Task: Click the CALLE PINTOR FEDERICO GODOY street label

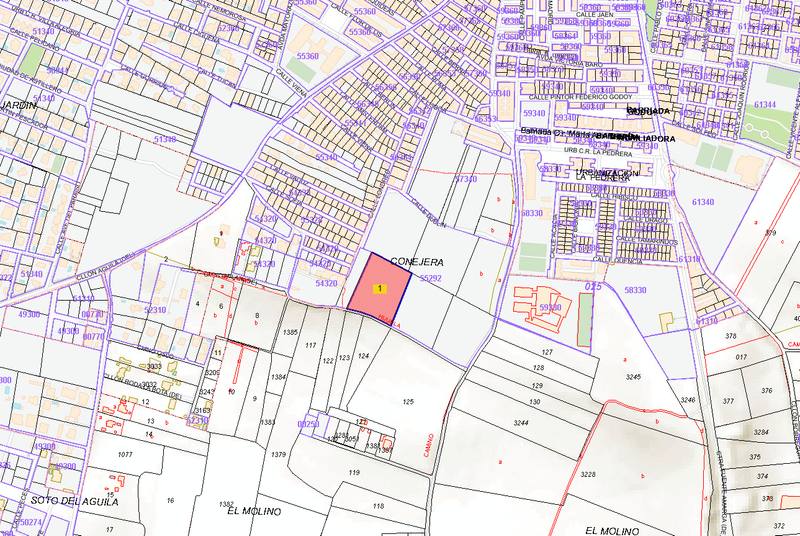Action: tap(580, 97)
